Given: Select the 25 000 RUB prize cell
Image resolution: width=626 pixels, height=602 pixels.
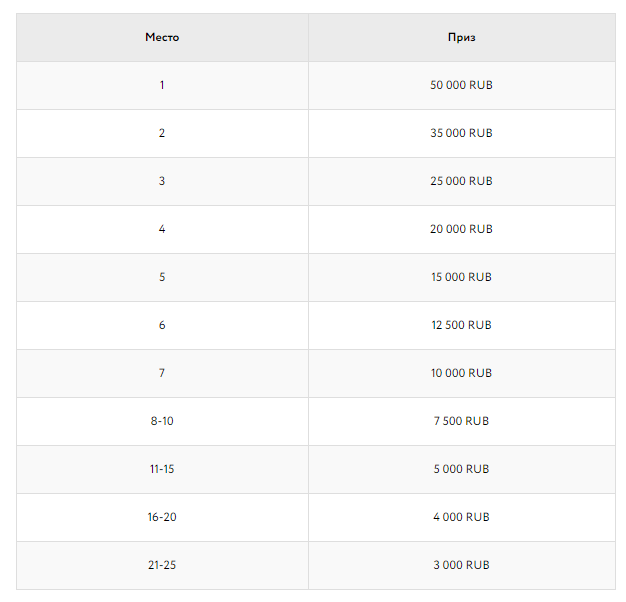Looking at the screenshot, I should tap(461, 181).
